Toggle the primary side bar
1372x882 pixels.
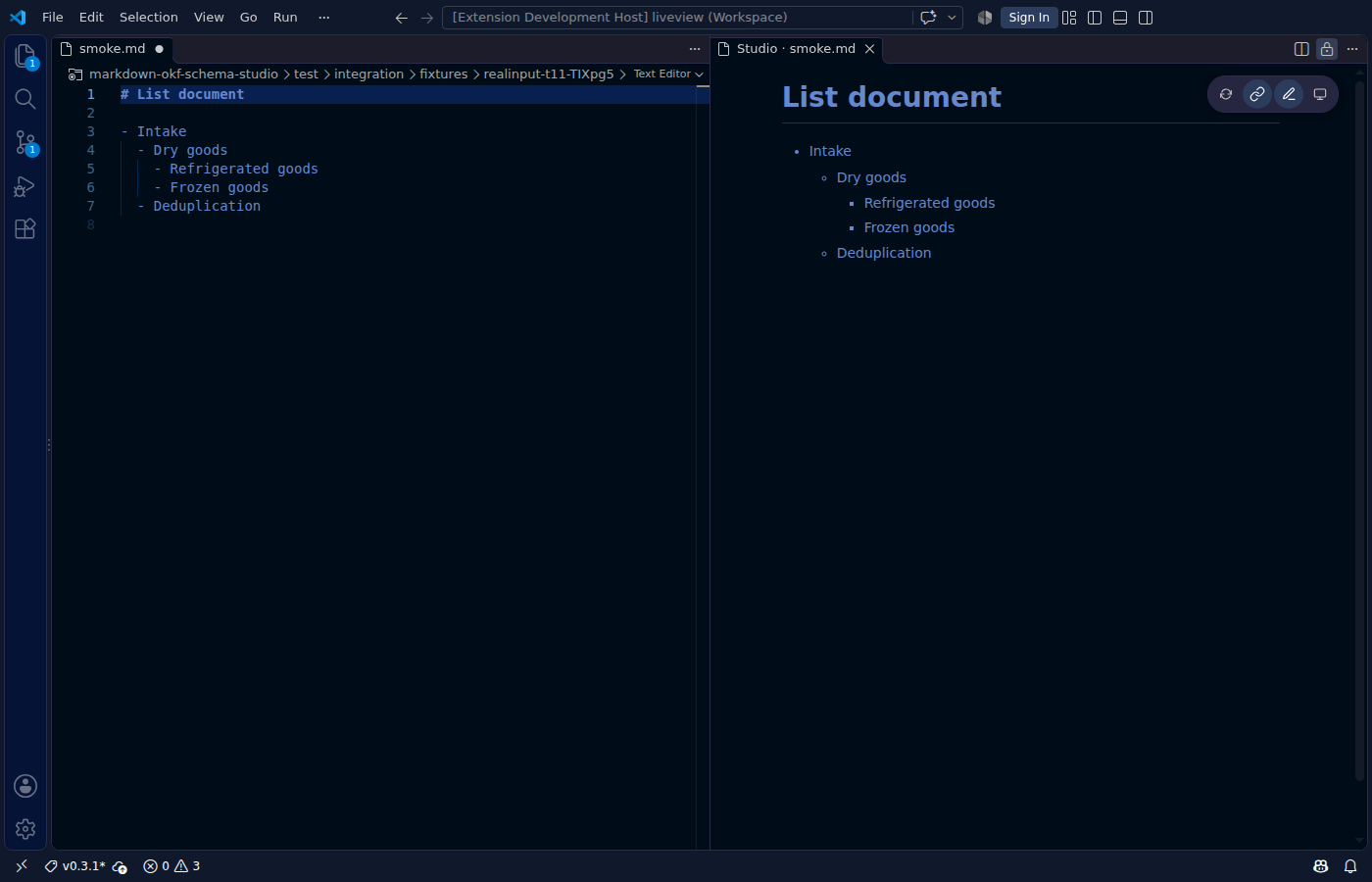[x=1095, y=18]
